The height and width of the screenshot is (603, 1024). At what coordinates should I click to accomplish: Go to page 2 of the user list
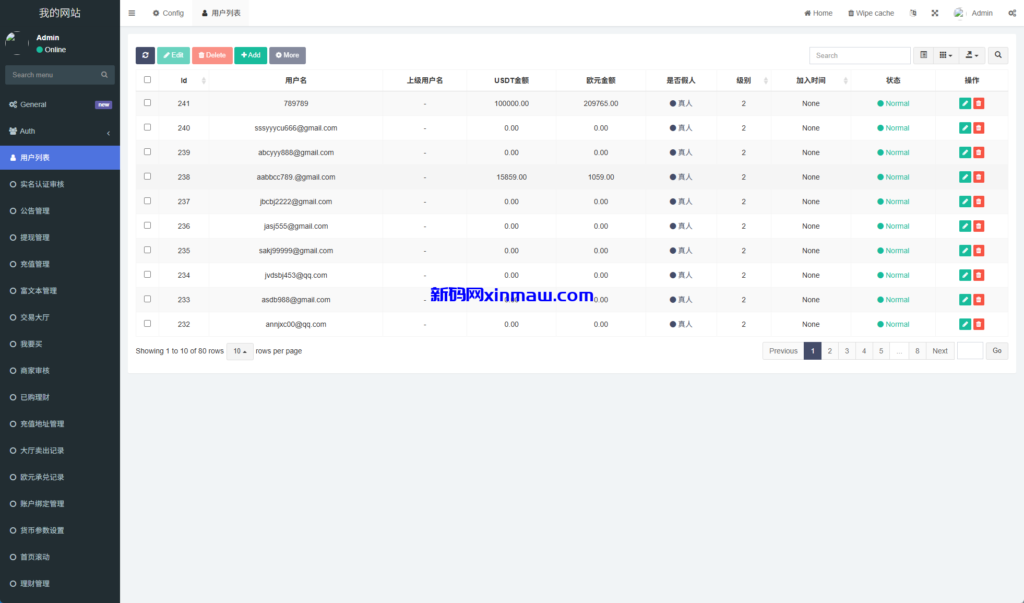point(830,351)
